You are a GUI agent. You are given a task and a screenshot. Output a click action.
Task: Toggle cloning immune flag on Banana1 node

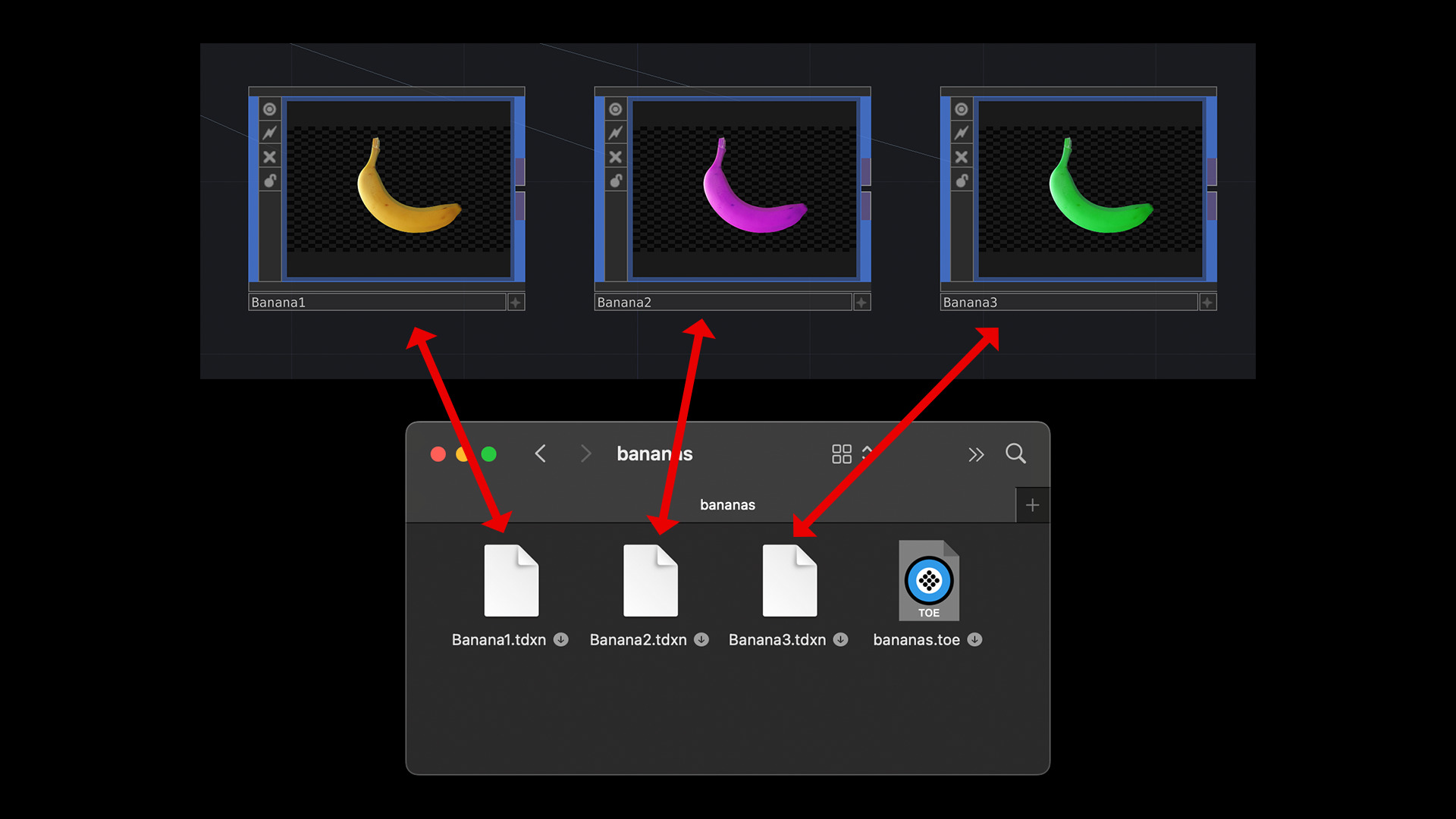[269, 133]
